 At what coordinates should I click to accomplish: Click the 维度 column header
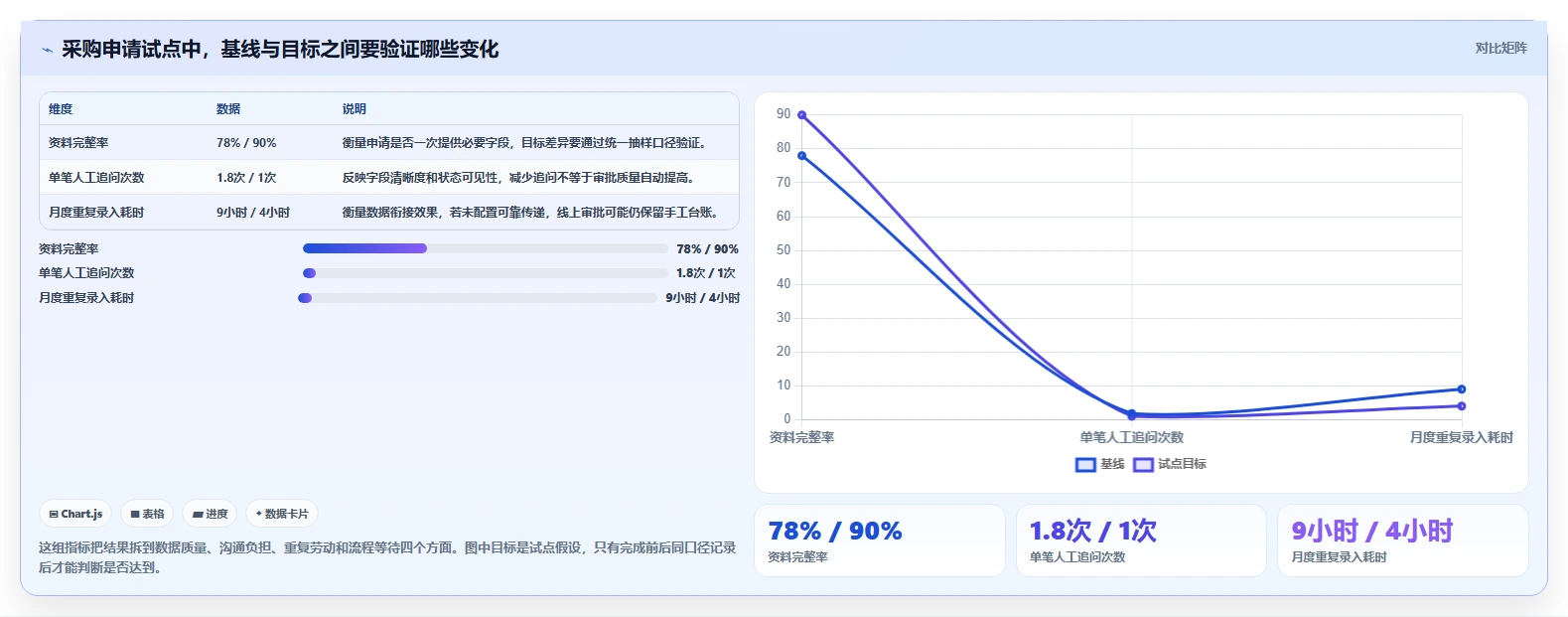point(61,109)
